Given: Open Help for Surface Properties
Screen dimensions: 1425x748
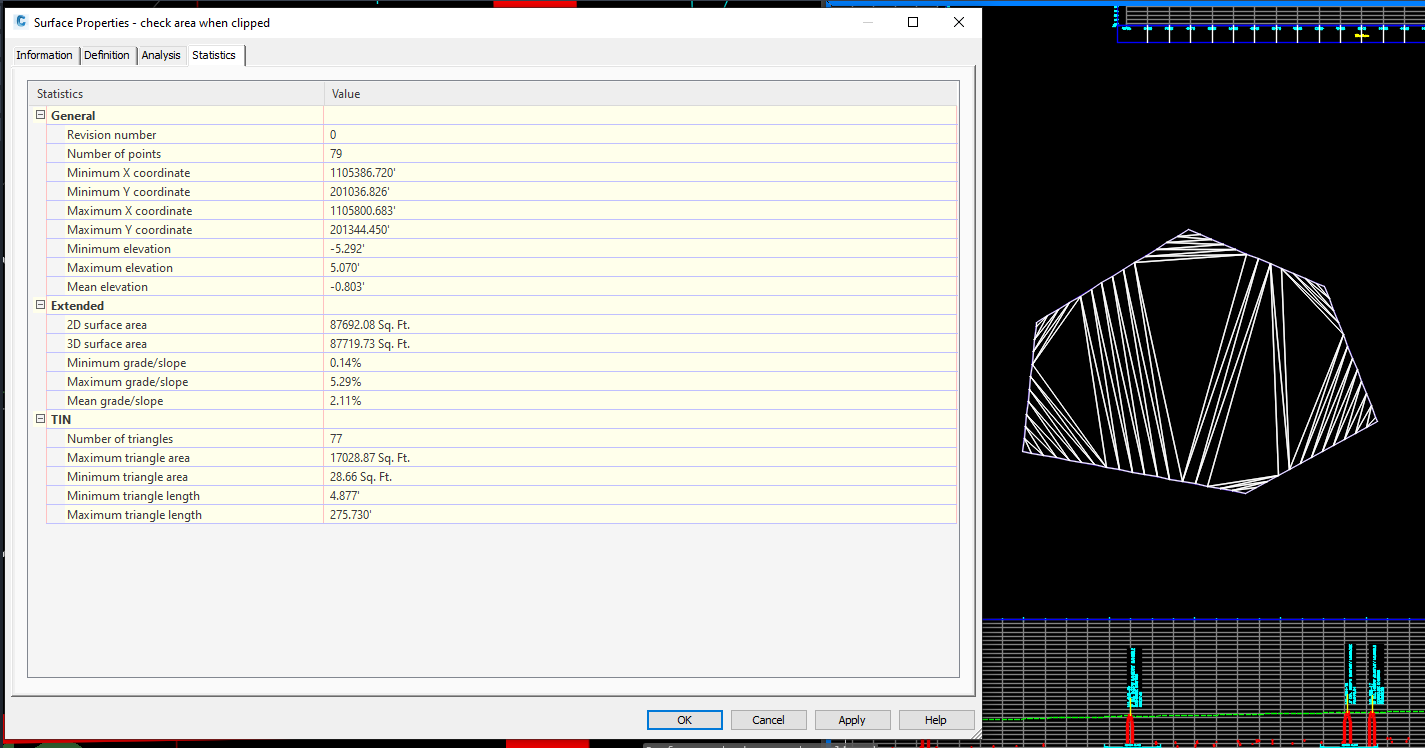Looking at the screenshot, I should tap(936, 719).
